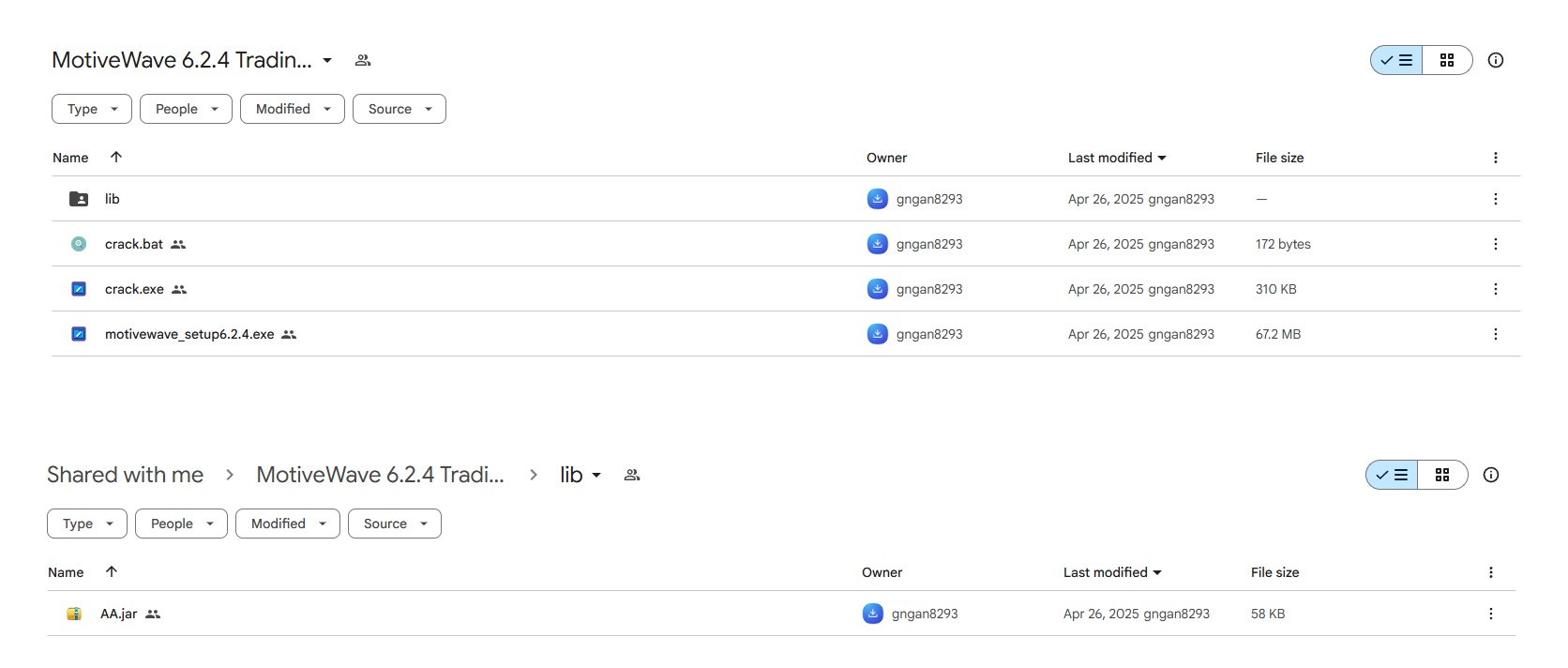
Task: Sort by Name column in lower panel
Action: (66, 572)
